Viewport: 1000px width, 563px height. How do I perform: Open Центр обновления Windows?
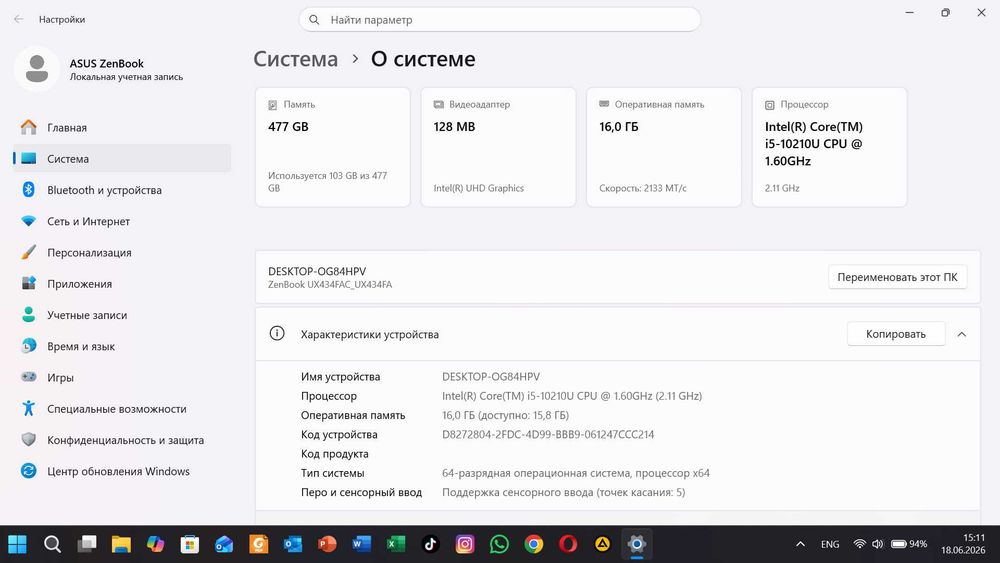click(x=122, y=471)
